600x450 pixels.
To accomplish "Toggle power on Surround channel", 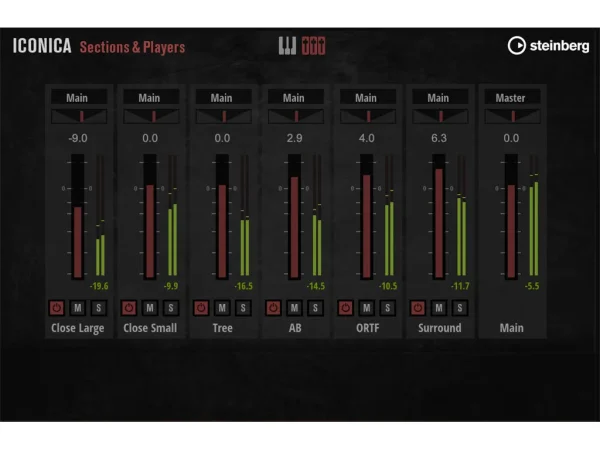I will (418, 308).
